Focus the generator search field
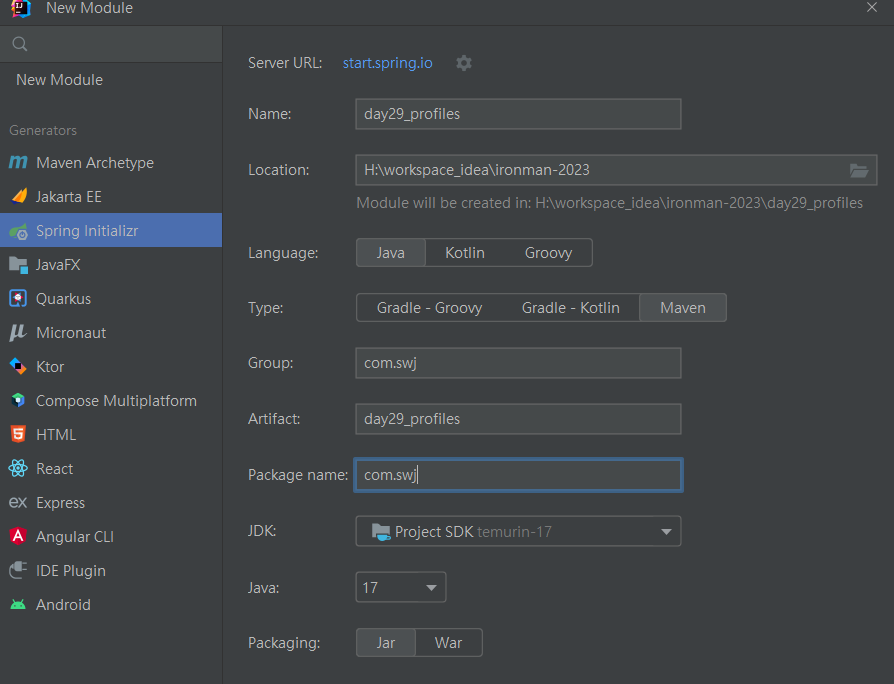This screenshot has width=894, height=684. click(111, 44)
